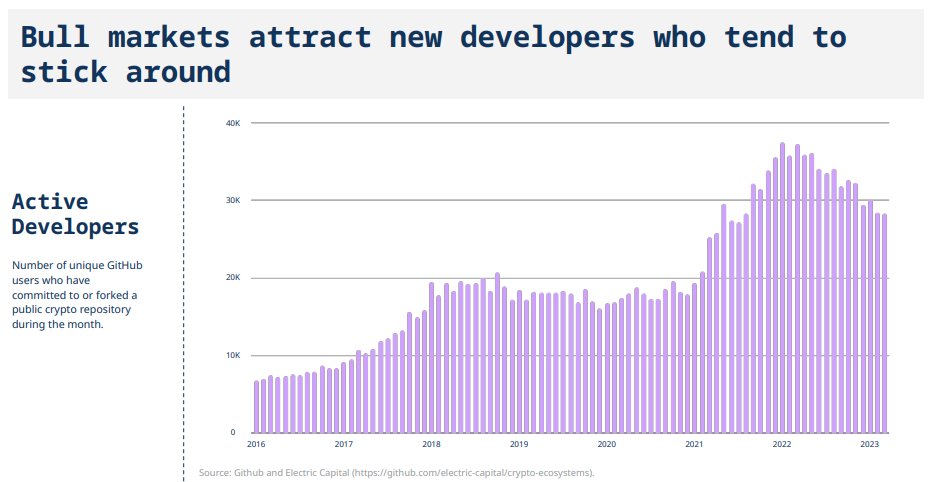Viewport: 935px width, 482px height.
Task: Click the 30K y-axis label
Action: [x=231, y=200]
